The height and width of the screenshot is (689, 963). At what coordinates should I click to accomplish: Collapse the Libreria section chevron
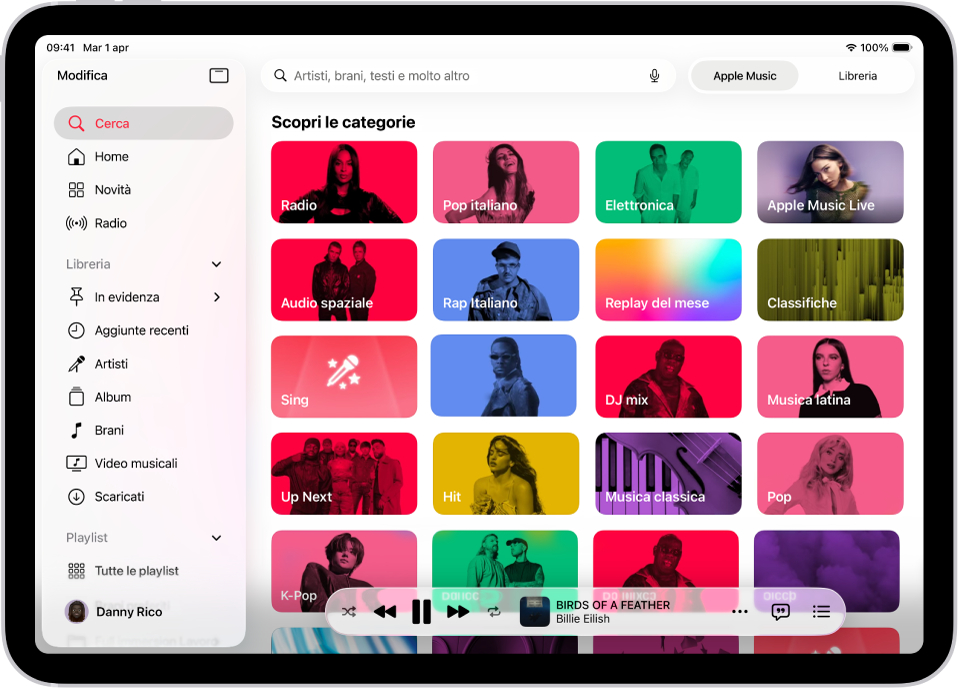216,263
